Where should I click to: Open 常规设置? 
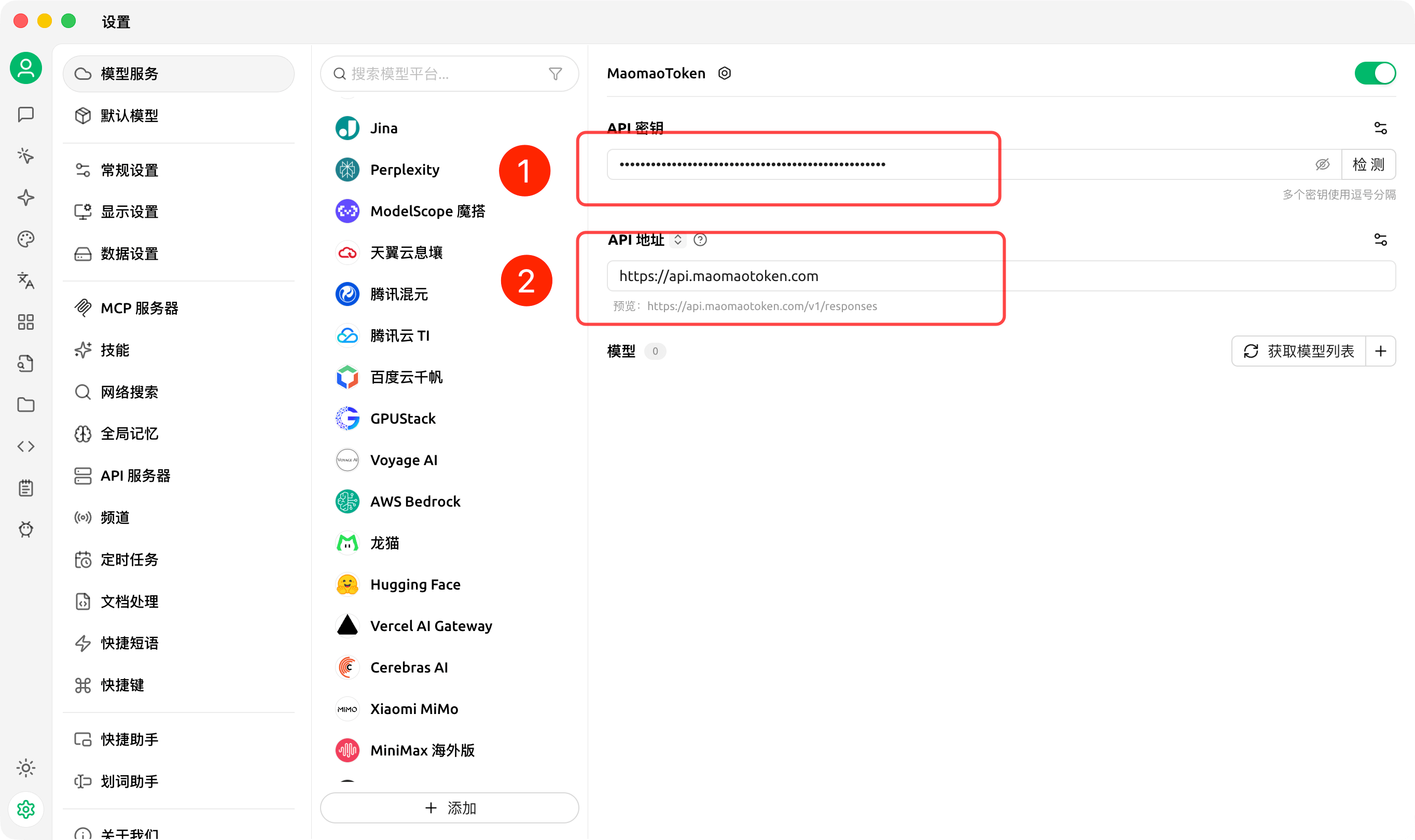(178, 170)
